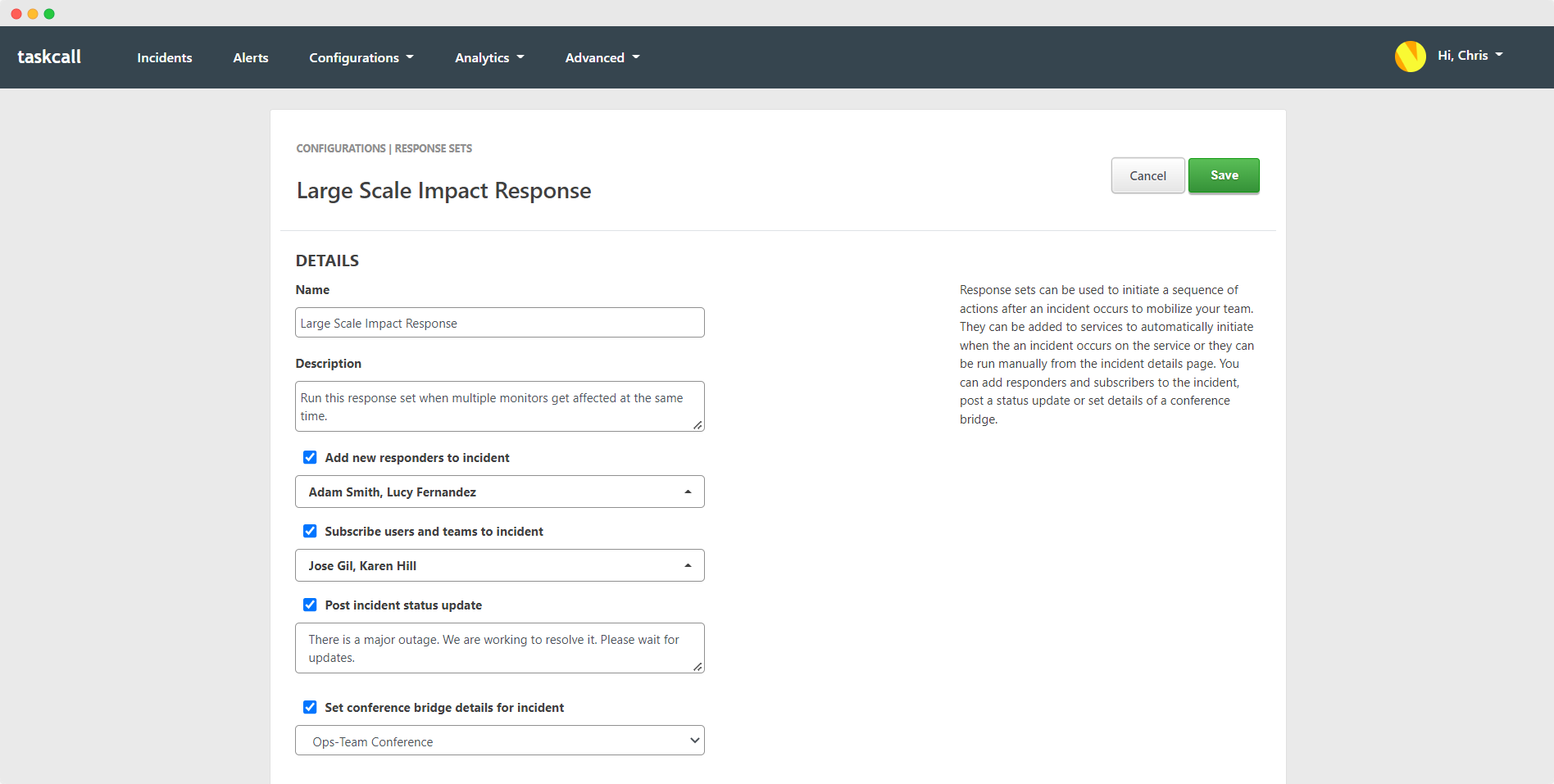Open the Hi, Chris user menu
Screen dimensions: 1554x784
coord(1470,56)
